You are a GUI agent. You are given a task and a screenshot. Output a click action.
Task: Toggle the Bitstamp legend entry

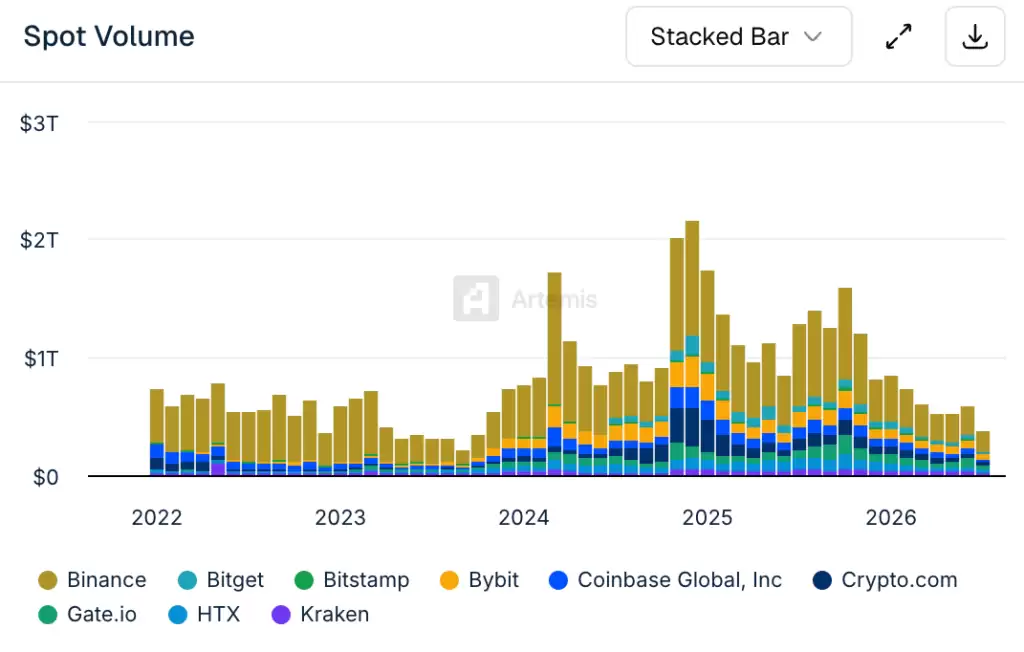click(x=351, y=579)
